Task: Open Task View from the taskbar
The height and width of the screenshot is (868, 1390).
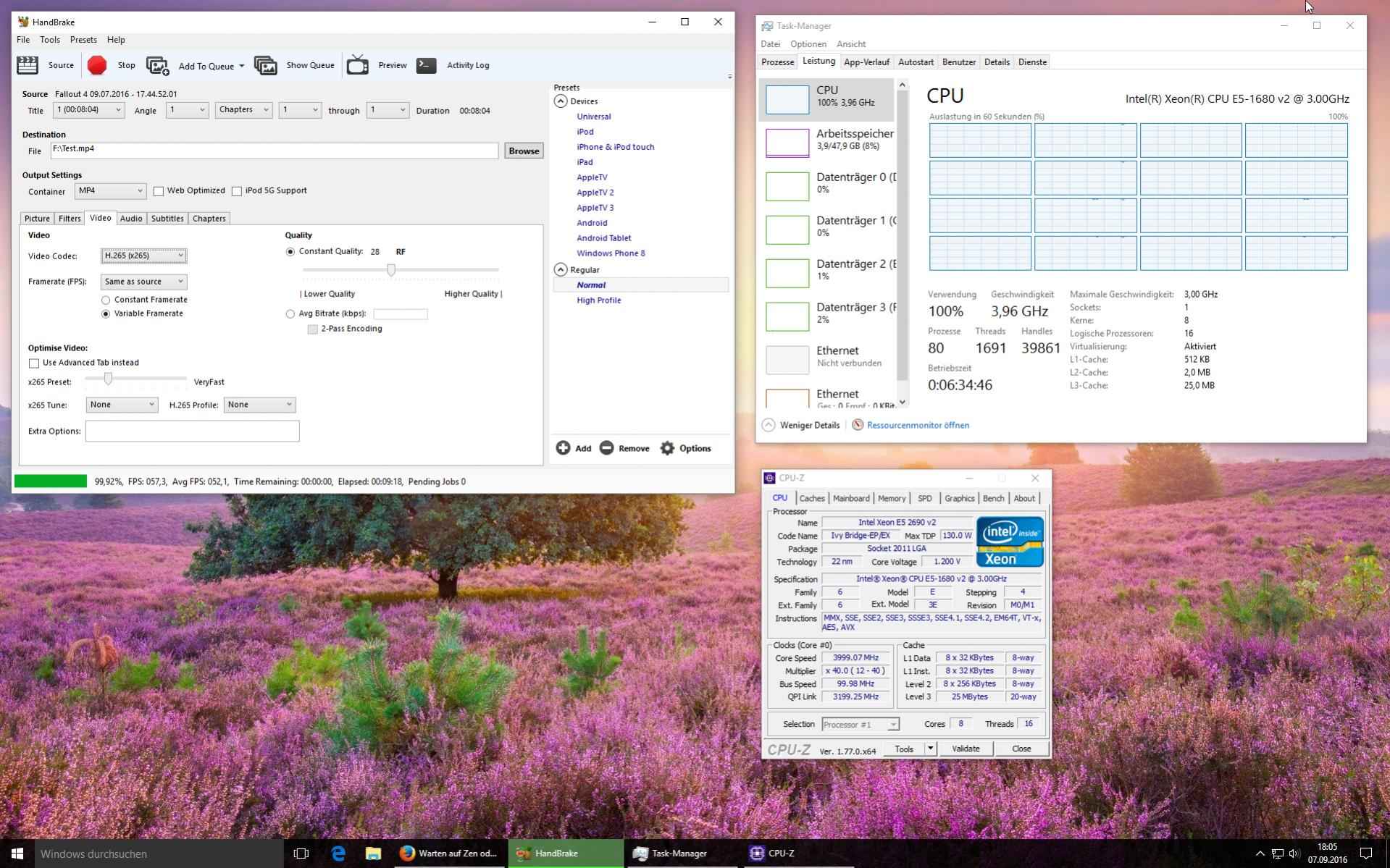Action: click(301, 854)
